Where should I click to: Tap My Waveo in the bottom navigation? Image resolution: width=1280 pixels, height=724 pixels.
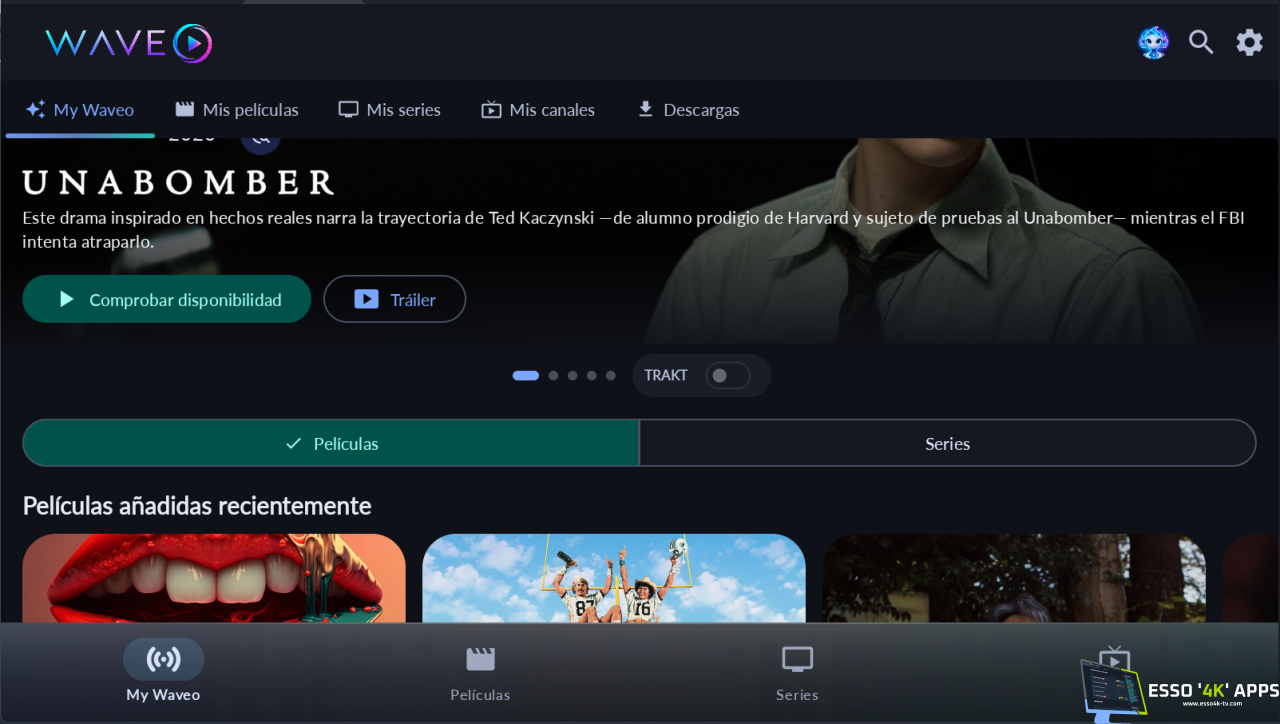[x=163, y=672]
